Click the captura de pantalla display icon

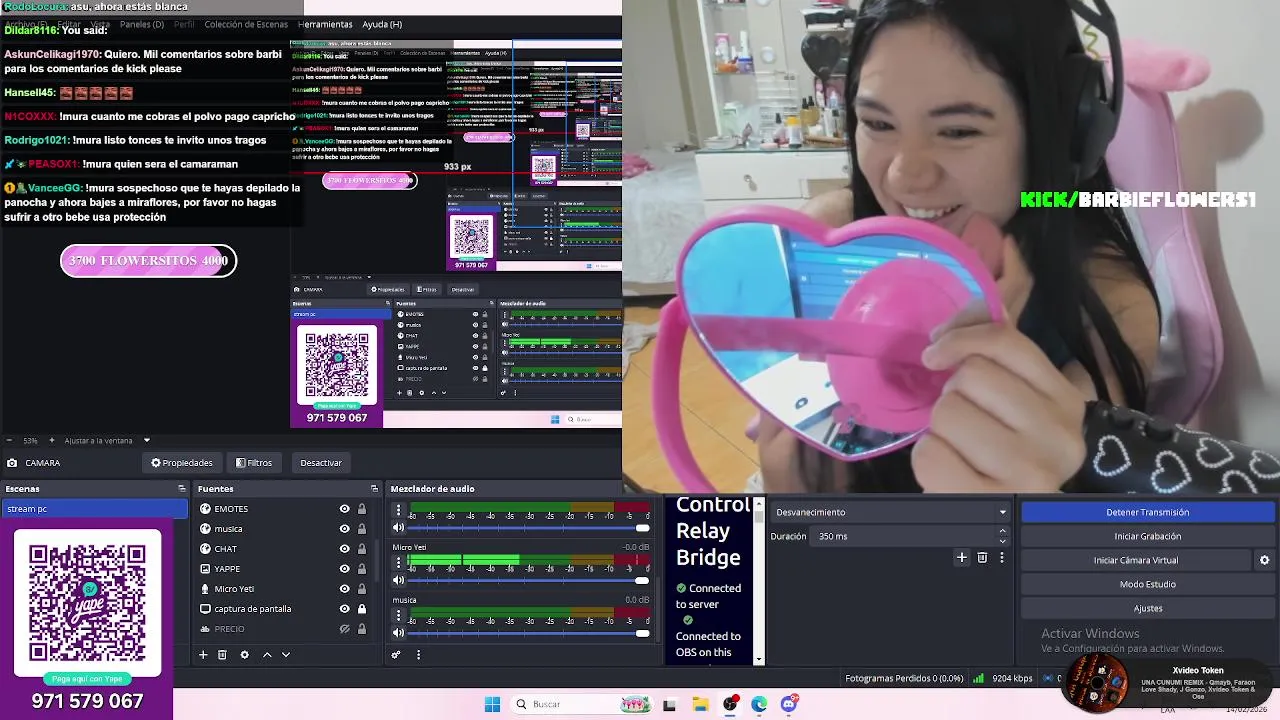pos(205,609)
